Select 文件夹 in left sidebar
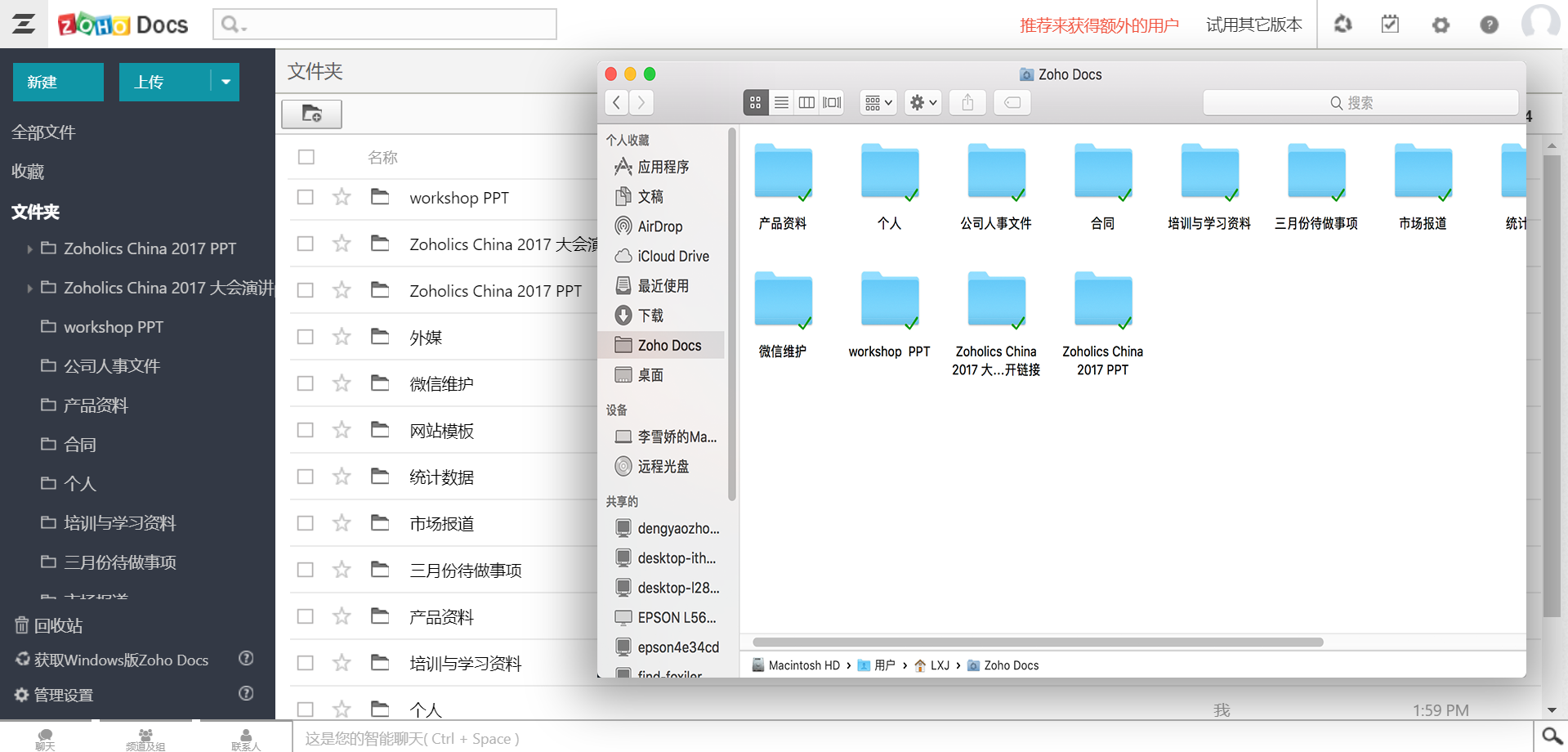The height and width of the screenshot is (752, 1568). click(x=35, y=212)
